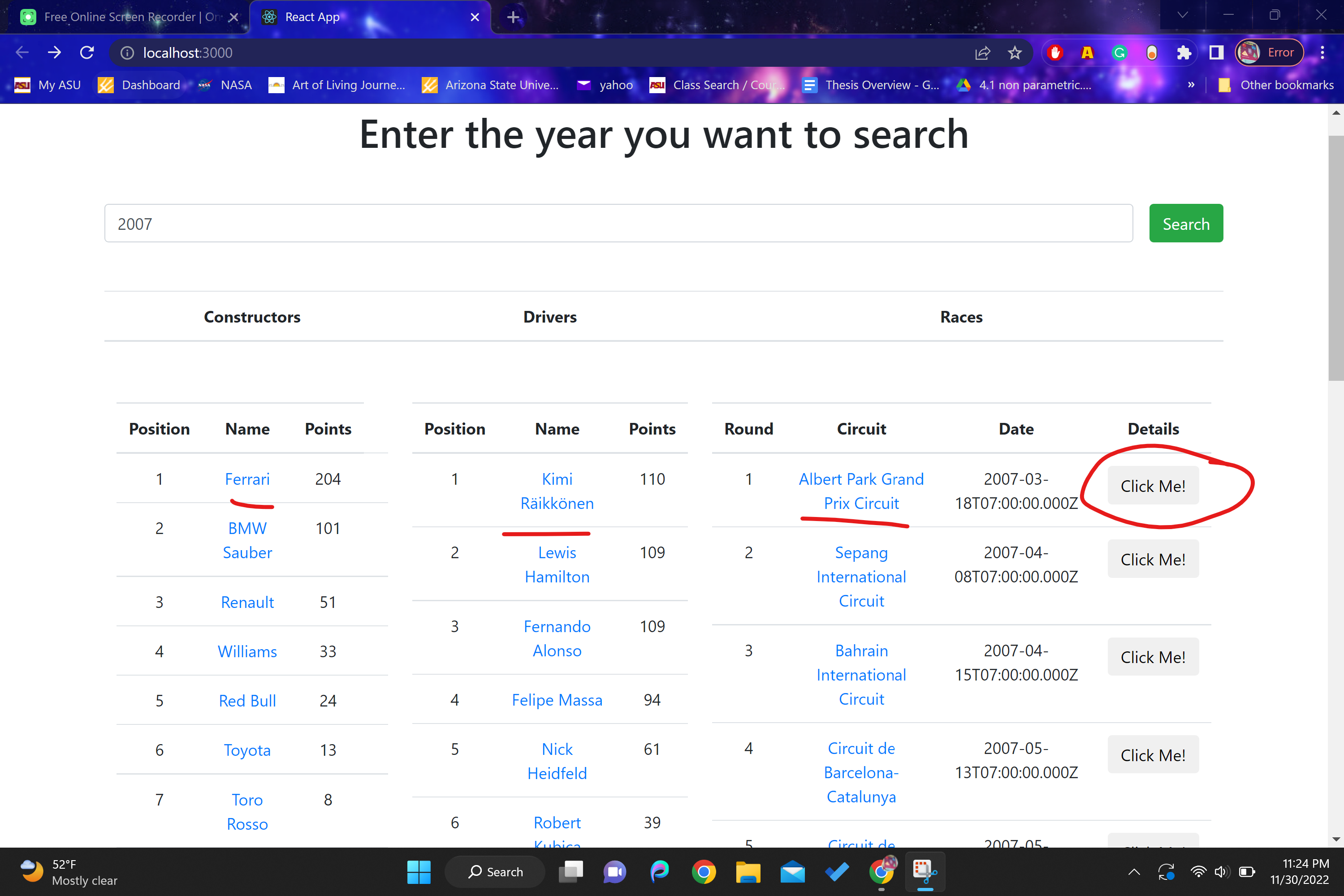Open the Chrome three-dot menu
The height and width of the screenshot is (896, 1344).
pyautogui.click(x=1323, y=52)
